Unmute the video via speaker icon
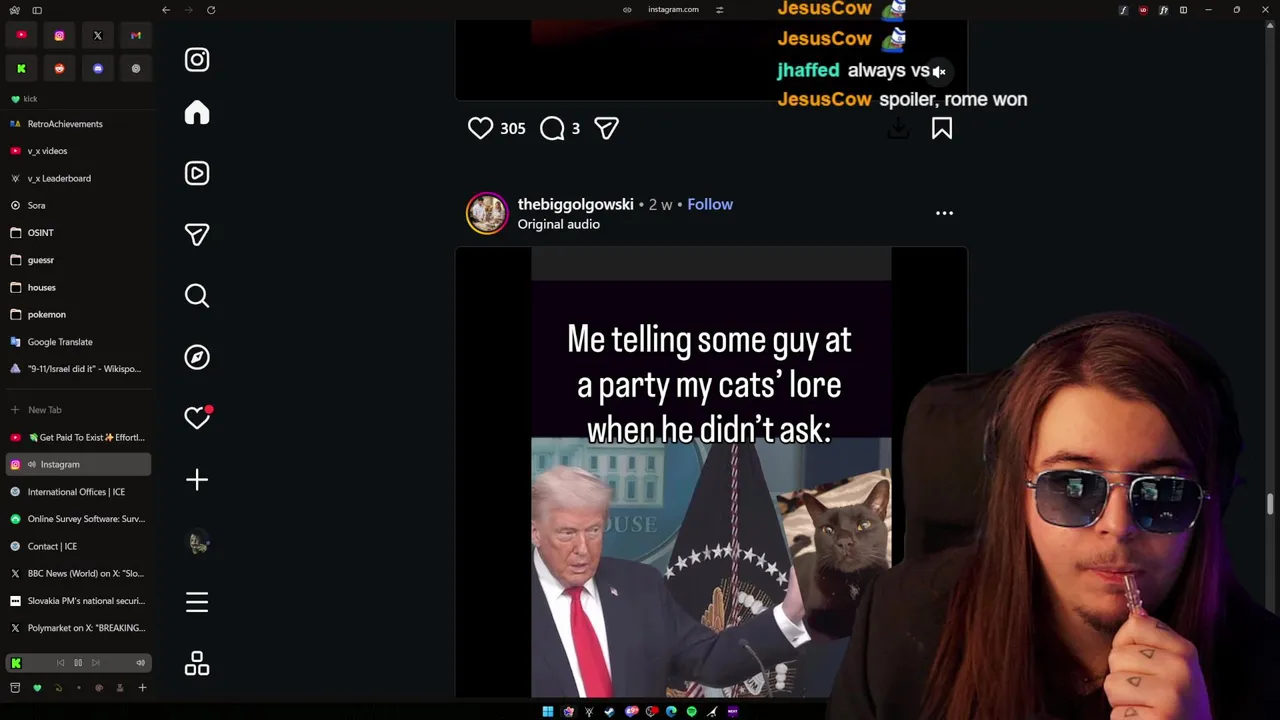Viewport: 1280px width, 720px height. [938, 72]
